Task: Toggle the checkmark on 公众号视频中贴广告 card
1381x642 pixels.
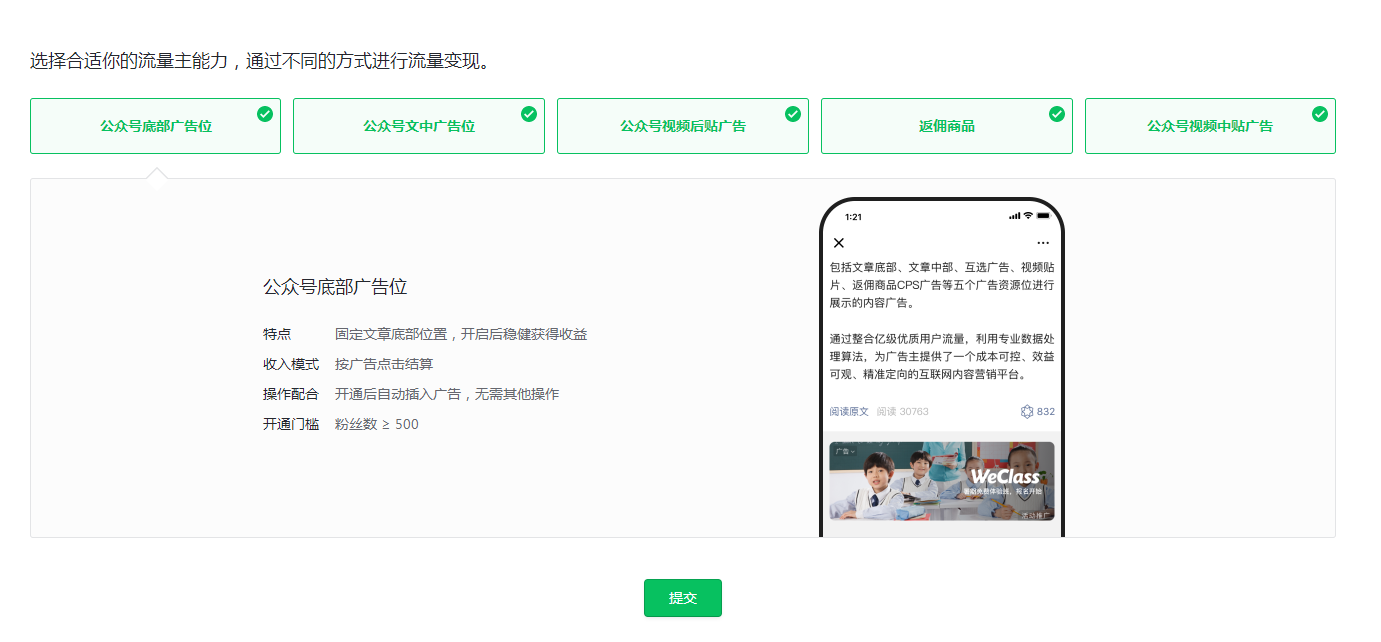Action: (x=1320, y=113)
